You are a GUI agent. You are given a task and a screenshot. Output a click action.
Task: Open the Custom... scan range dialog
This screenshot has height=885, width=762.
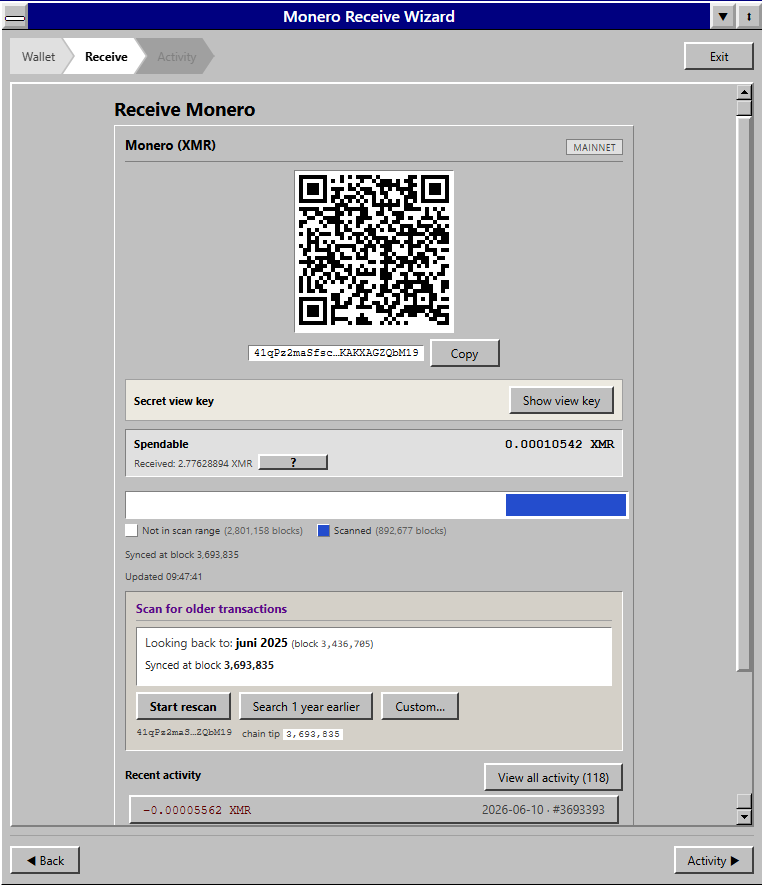tap(420, 706)
